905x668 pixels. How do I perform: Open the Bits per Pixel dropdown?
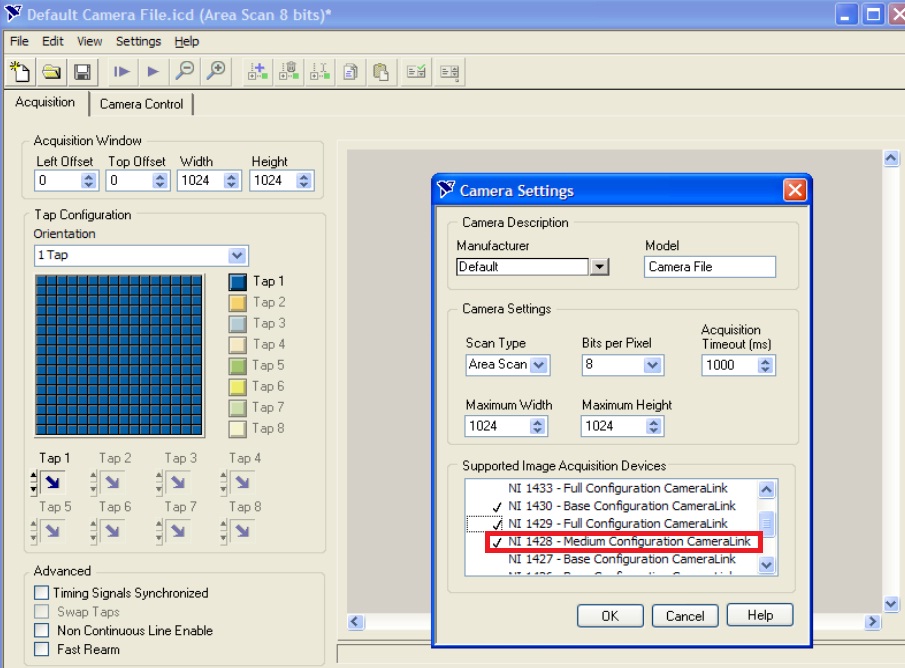click(653, 365)
